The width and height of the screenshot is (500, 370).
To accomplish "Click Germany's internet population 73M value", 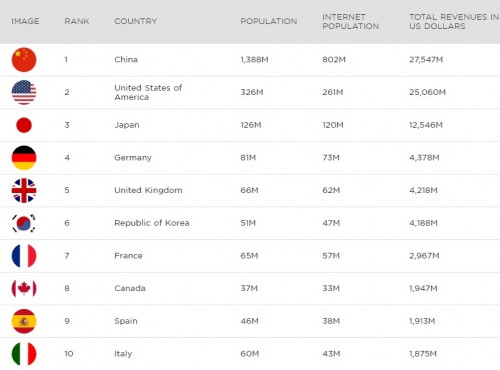I will click(x=331, y=158).
